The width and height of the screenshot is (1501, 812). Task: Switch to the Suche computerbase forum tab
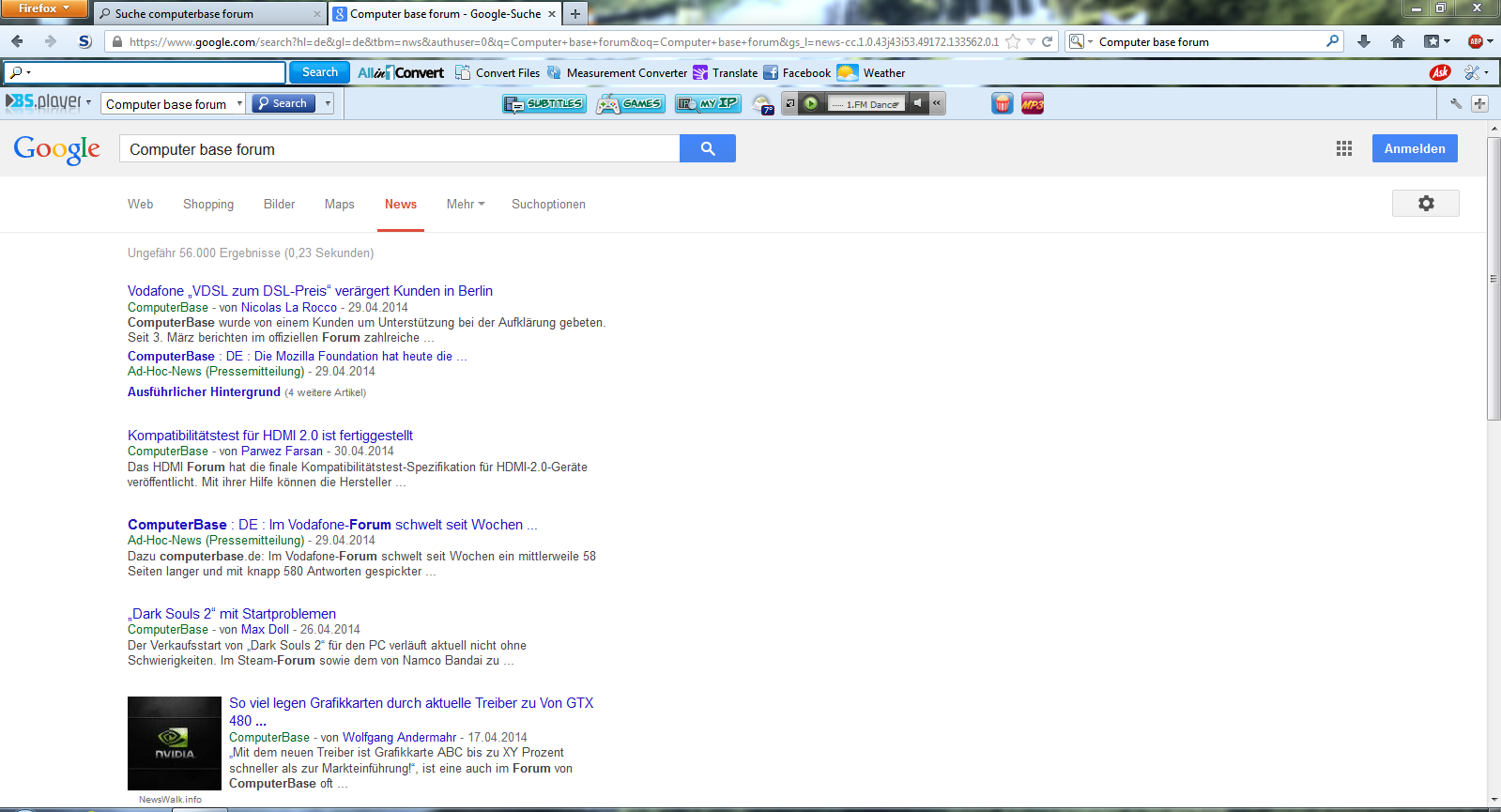point(209,13)
